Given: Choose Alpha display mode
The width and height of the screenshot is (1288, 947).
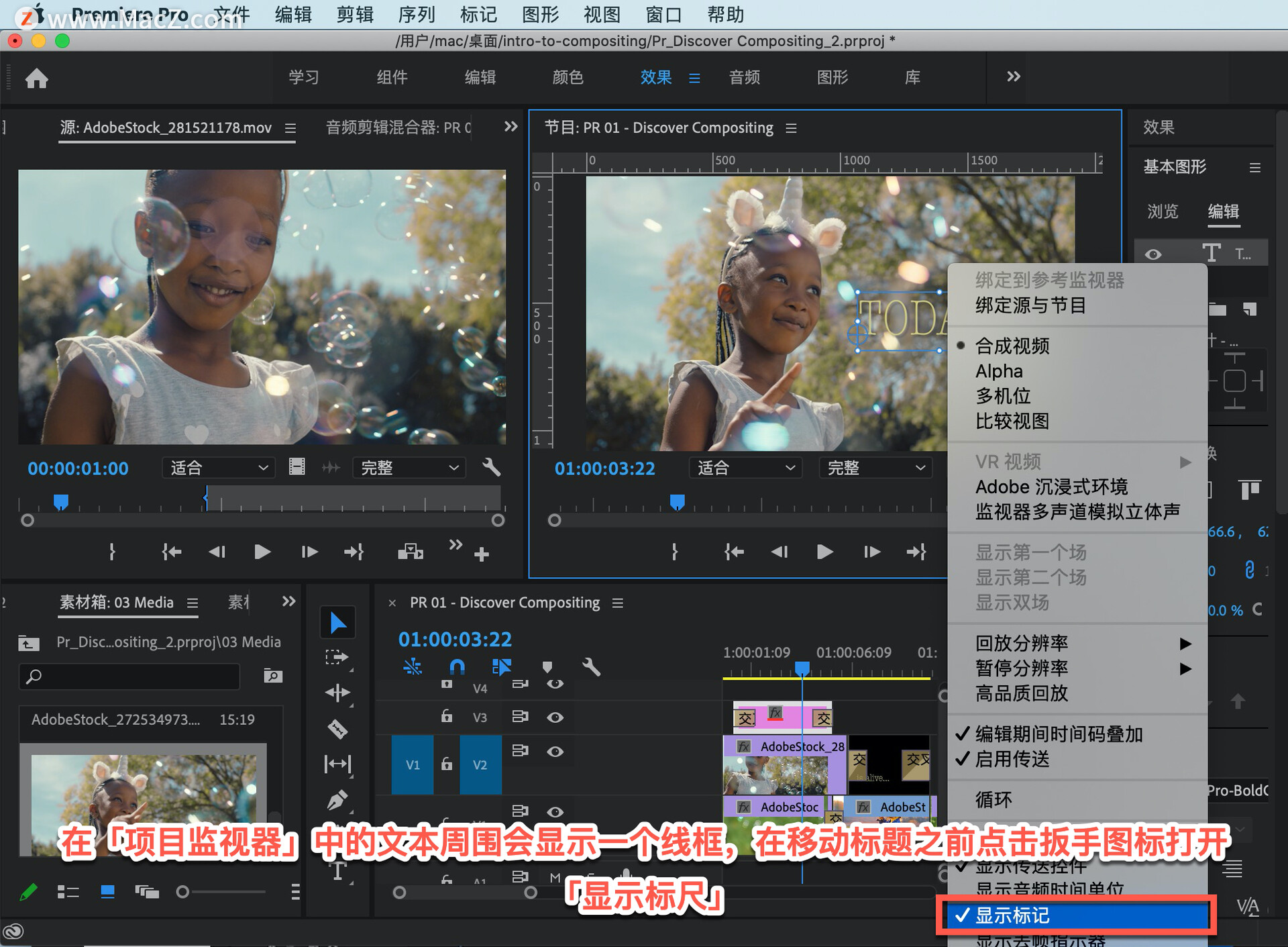Looking at the screenshot, I should coord(1077,371).
